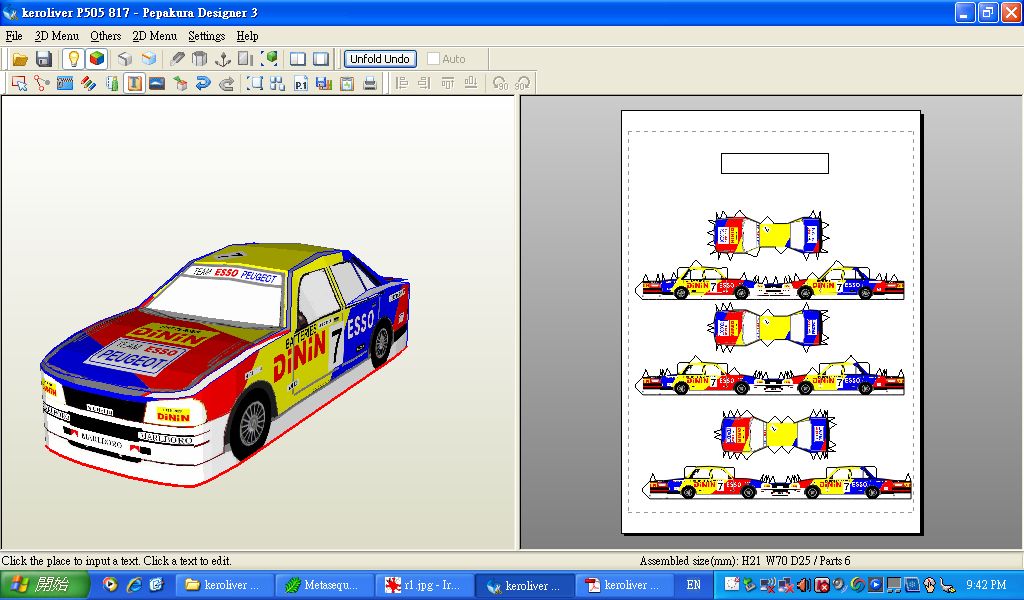Screen dimensions: 1024x600
Task: Expand the Others menu
Action: pyautogui.click(x=105, y=36)
